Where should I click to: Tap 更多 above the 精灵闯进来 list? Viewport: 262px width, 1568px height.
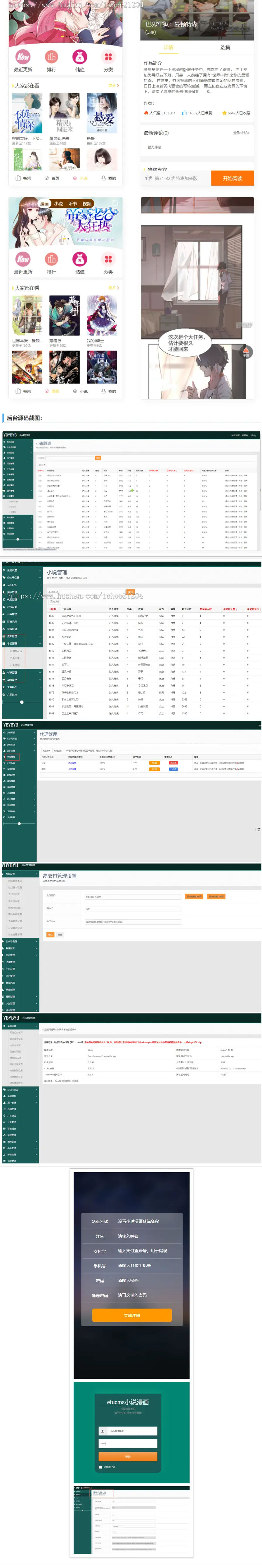(x=113, y=86)
